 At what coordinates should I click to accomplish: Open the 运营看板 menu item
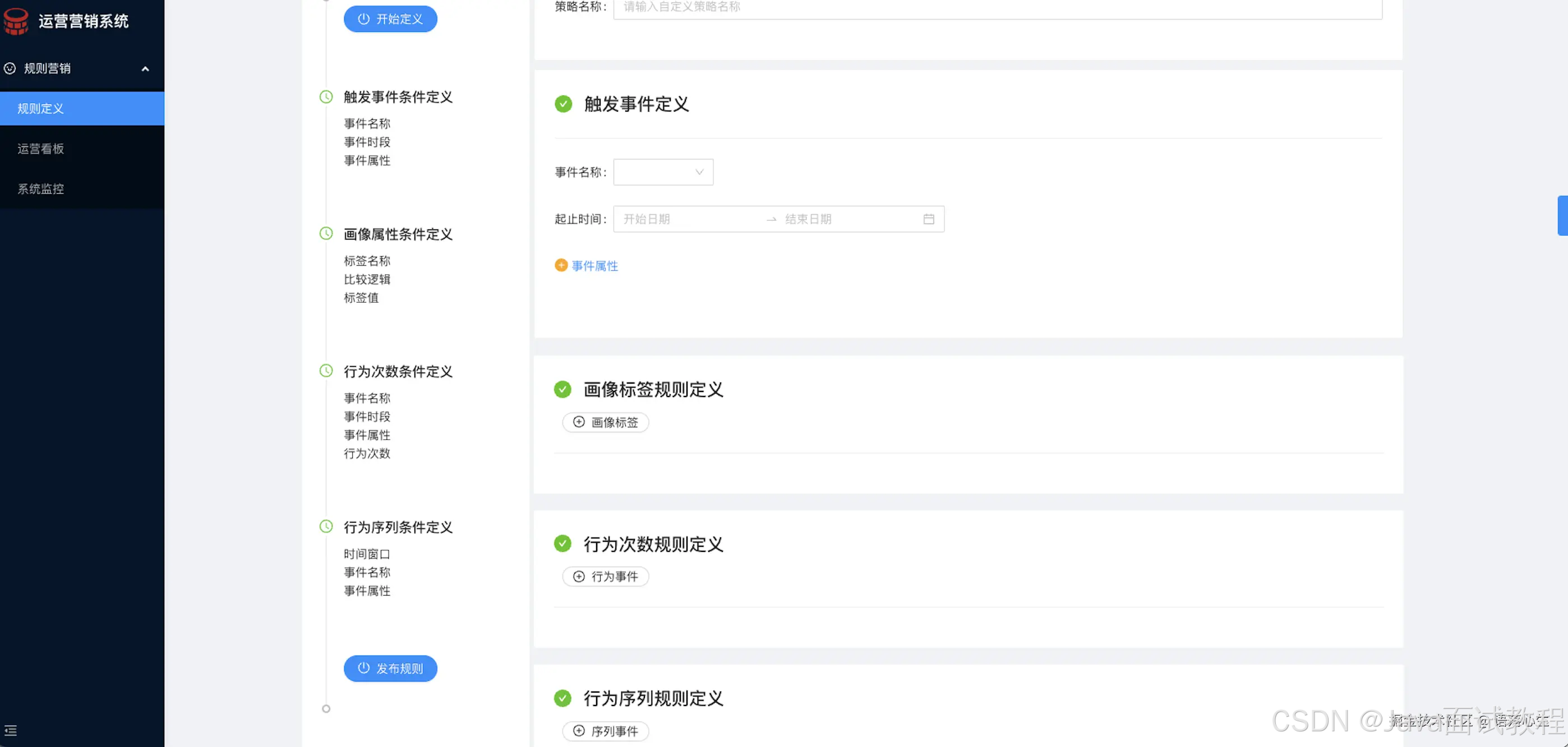point(41,149)
